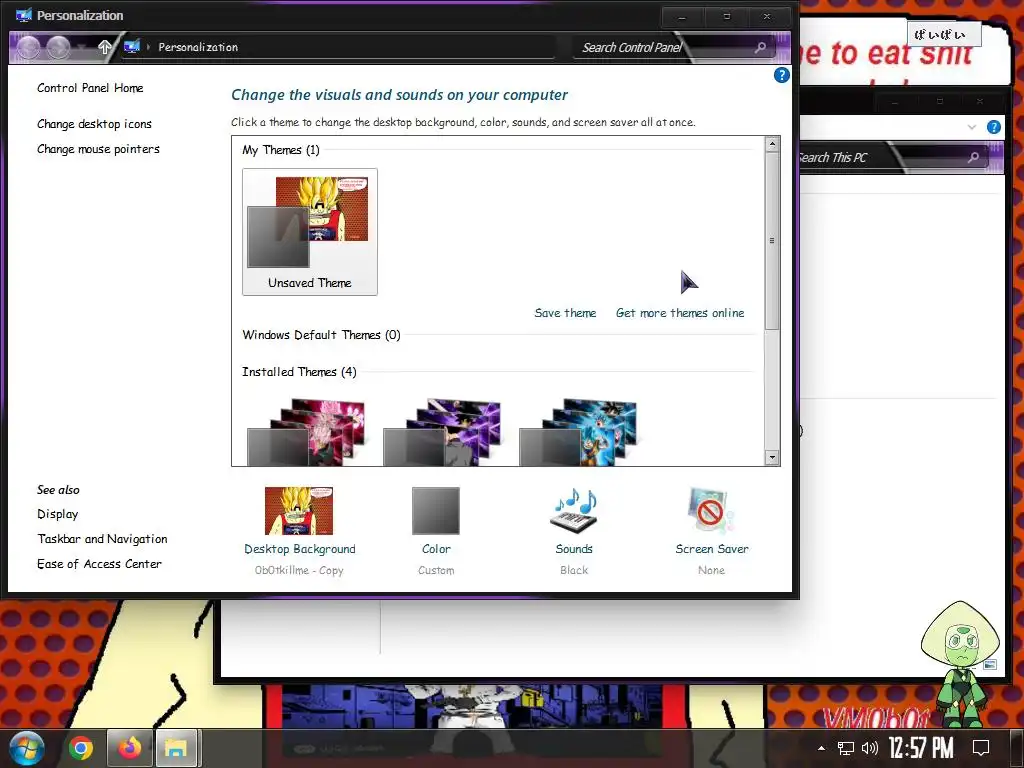Minimize the Personalization window
The image size is (1024, 768).
682,16
